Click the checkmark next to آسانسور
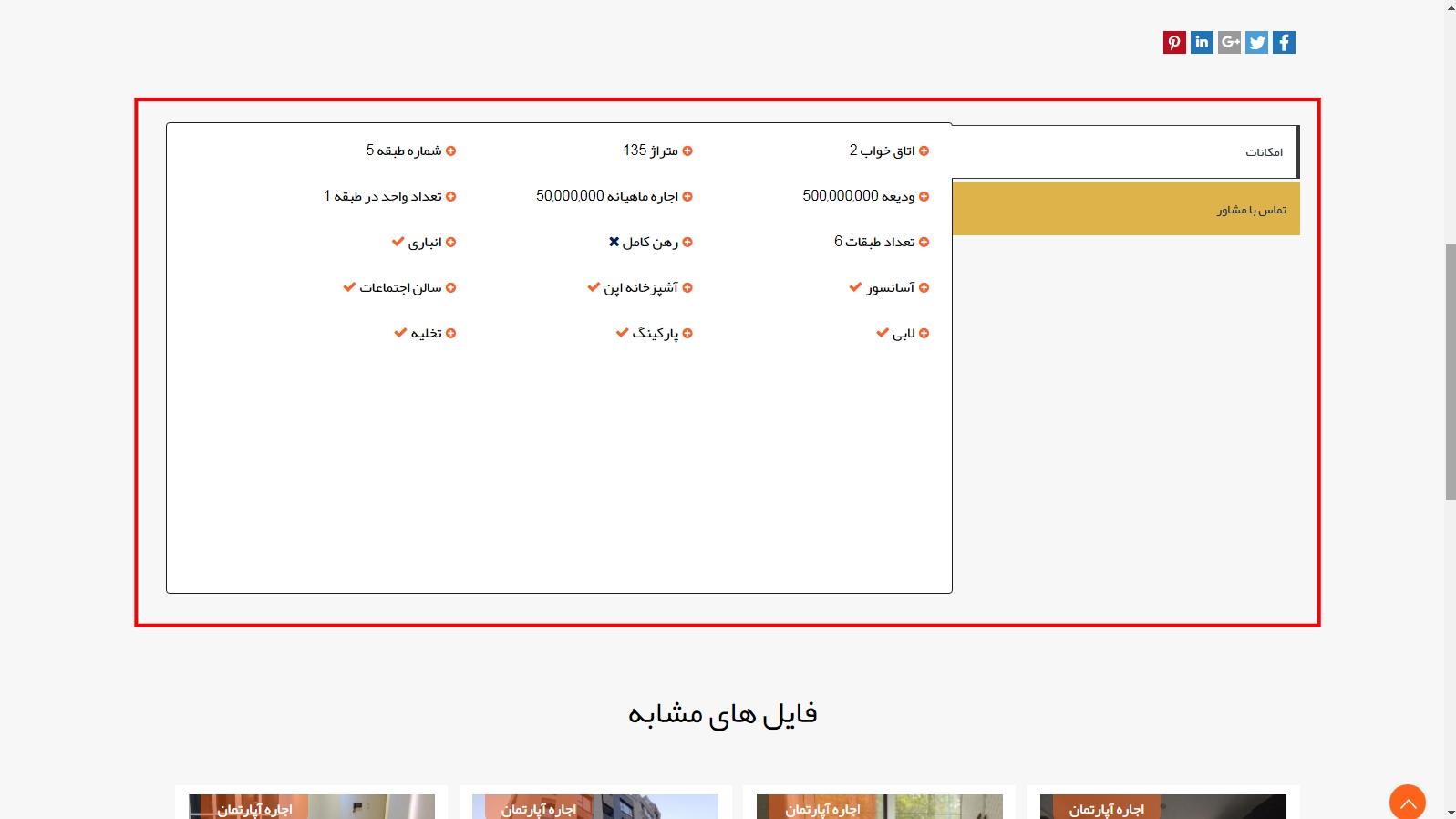1456x819 pixels. [x=855, y=287]
